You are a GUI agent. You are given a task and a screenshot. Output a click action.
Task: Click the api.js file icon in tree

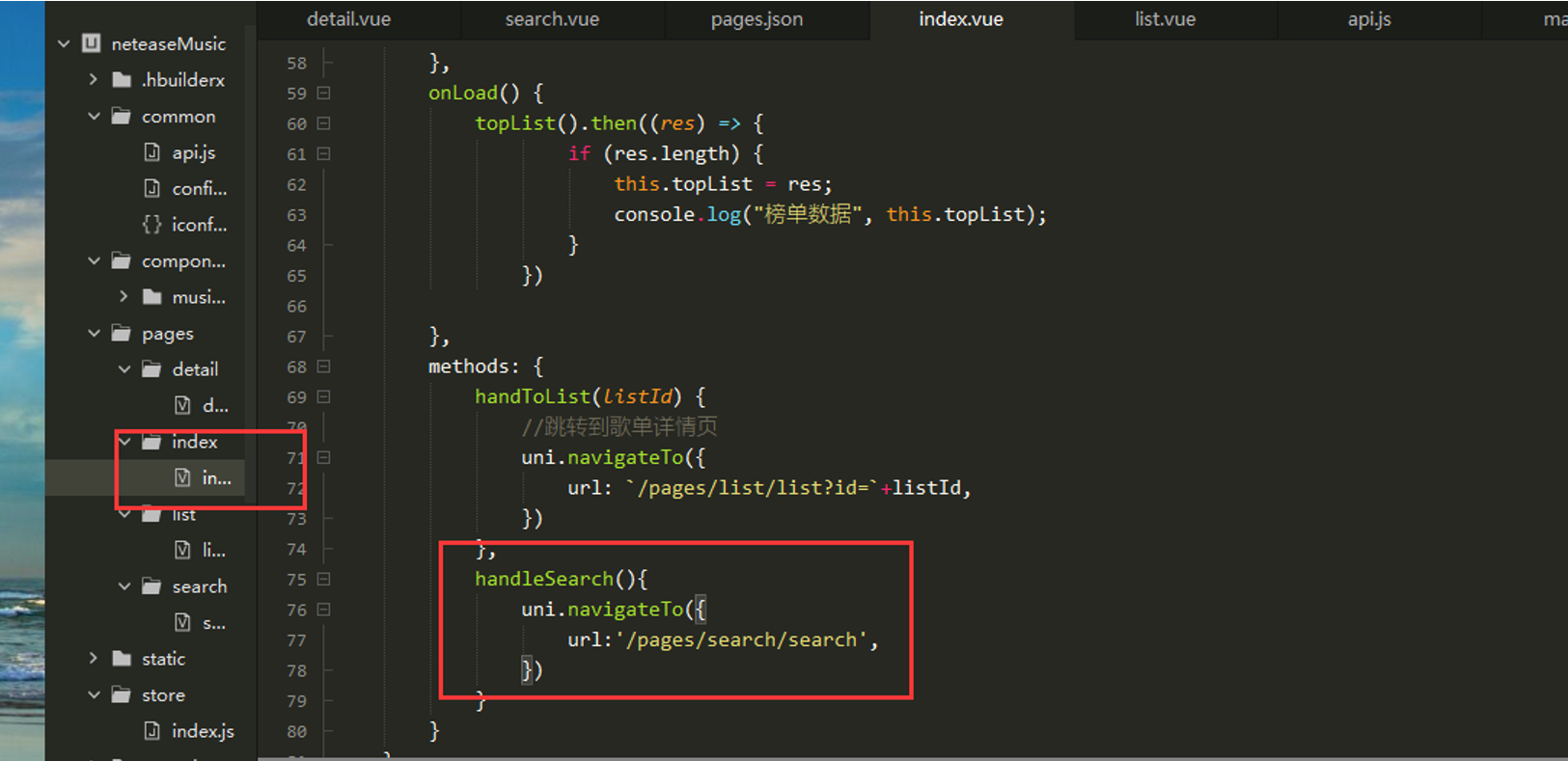pos(151,151)
